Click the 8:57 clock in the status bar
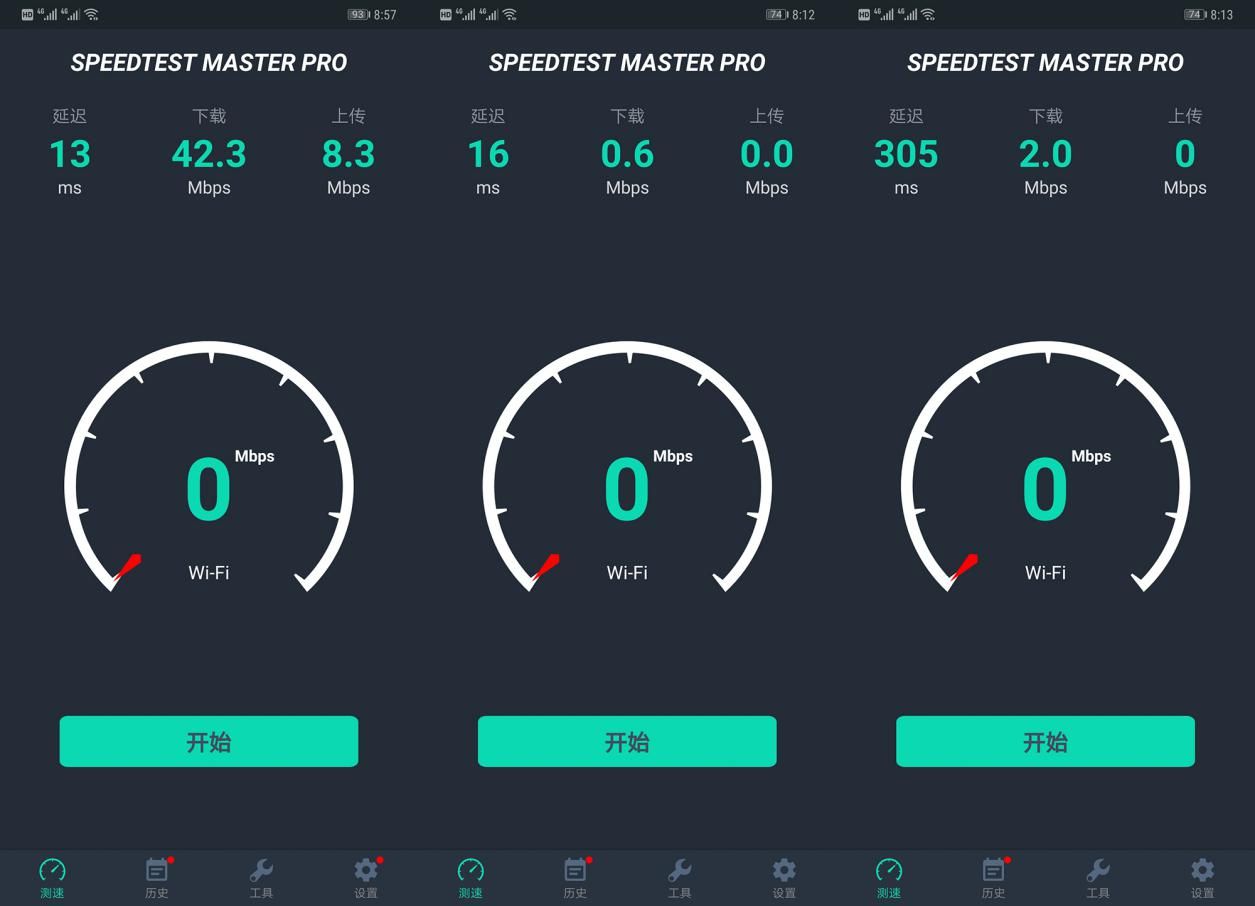 click(x=385, y=15)
